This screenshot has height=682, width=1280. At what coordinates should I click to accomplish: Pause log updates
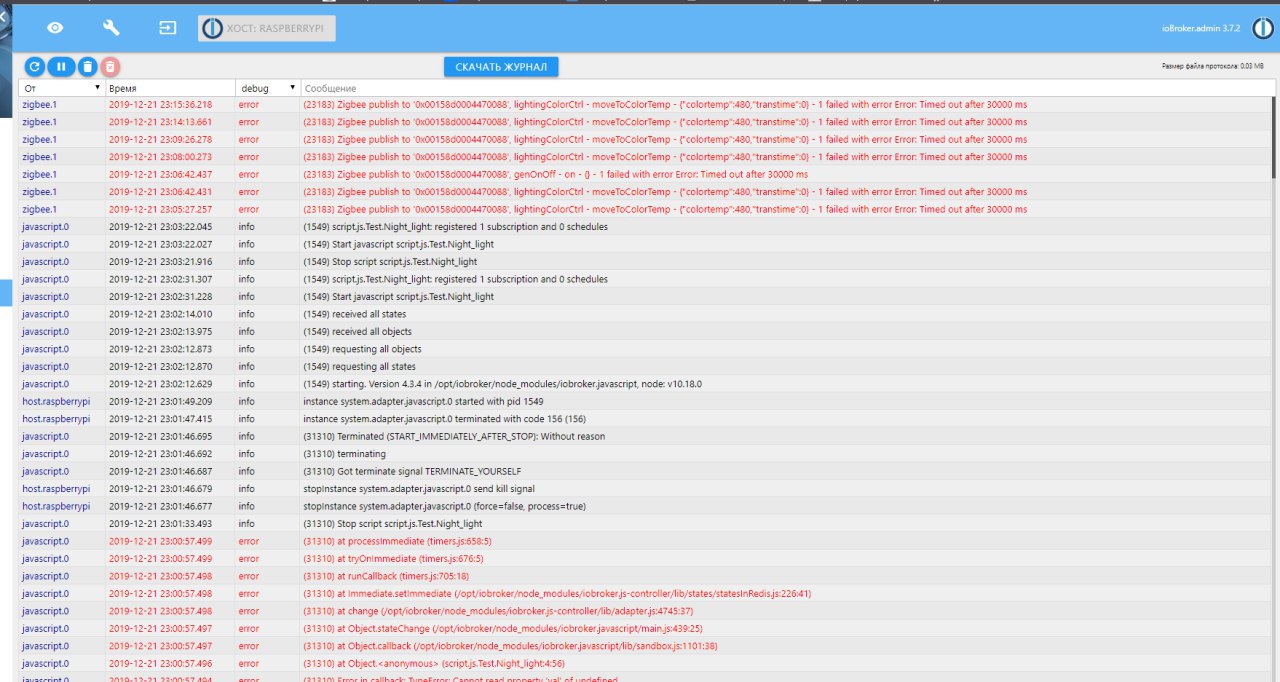tap(60, 66)
